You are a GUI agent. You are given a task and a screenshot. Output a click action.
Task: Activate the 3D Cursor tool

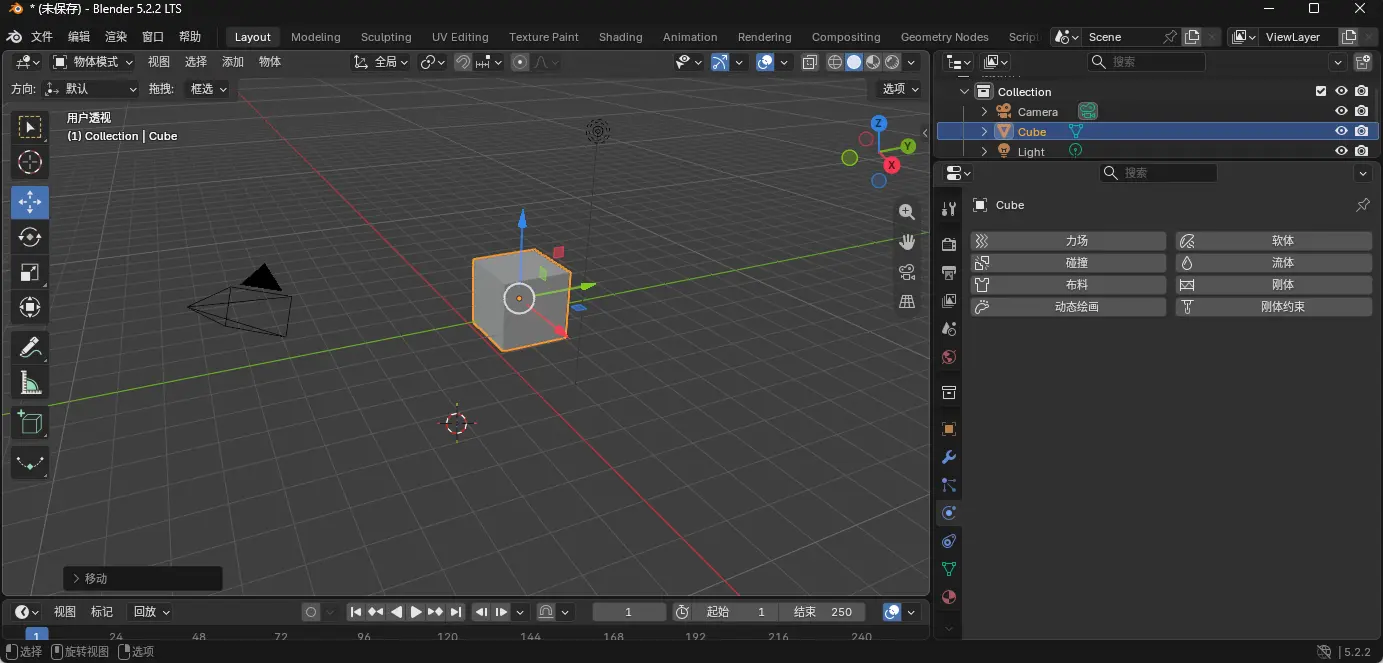click(x=30, y=163)
